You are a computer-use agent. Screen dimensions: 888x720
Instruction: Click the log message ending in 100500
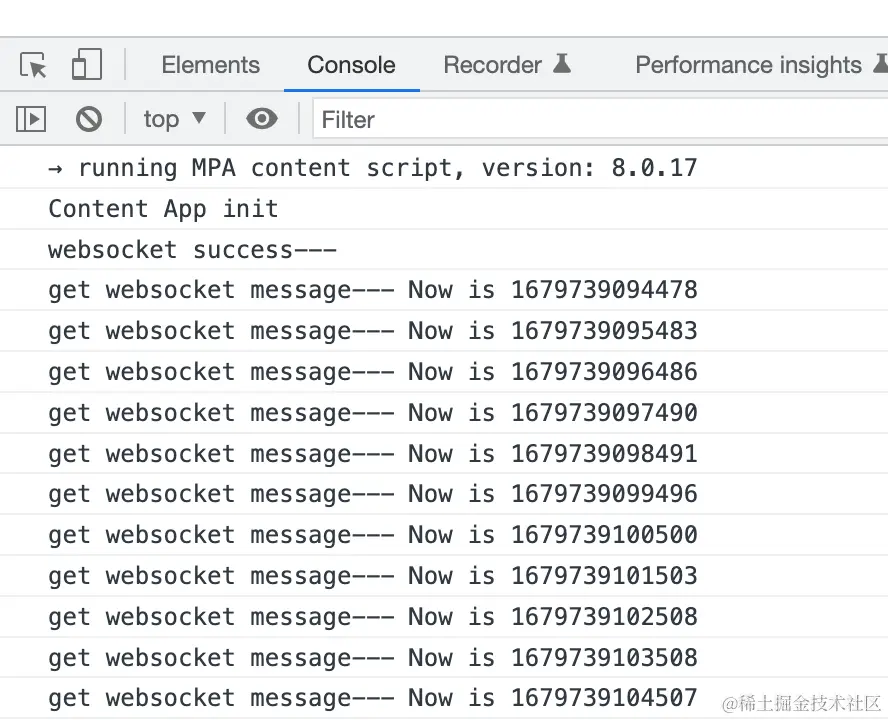(372, 535)
